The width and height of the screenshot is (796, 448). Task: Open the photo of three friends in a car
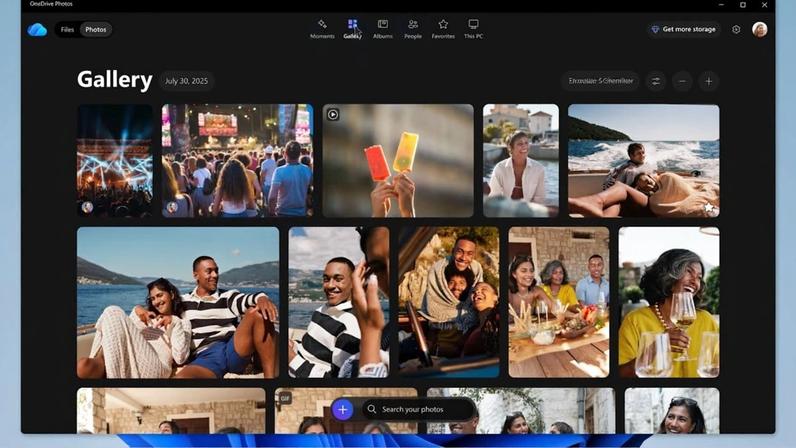(449, 302)
